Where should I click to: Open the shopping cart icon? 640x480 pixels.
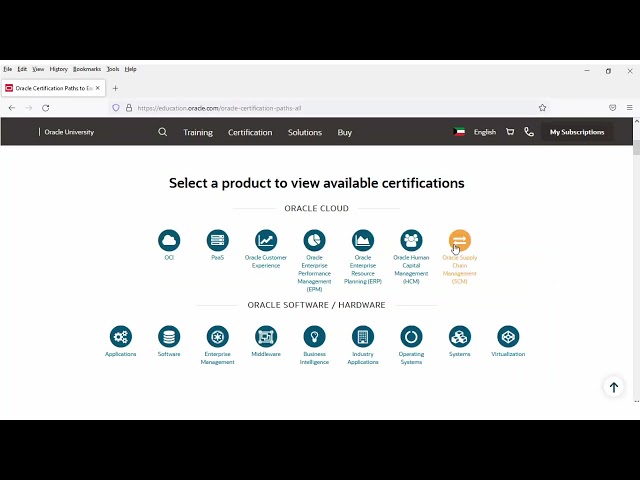(510, 132)
